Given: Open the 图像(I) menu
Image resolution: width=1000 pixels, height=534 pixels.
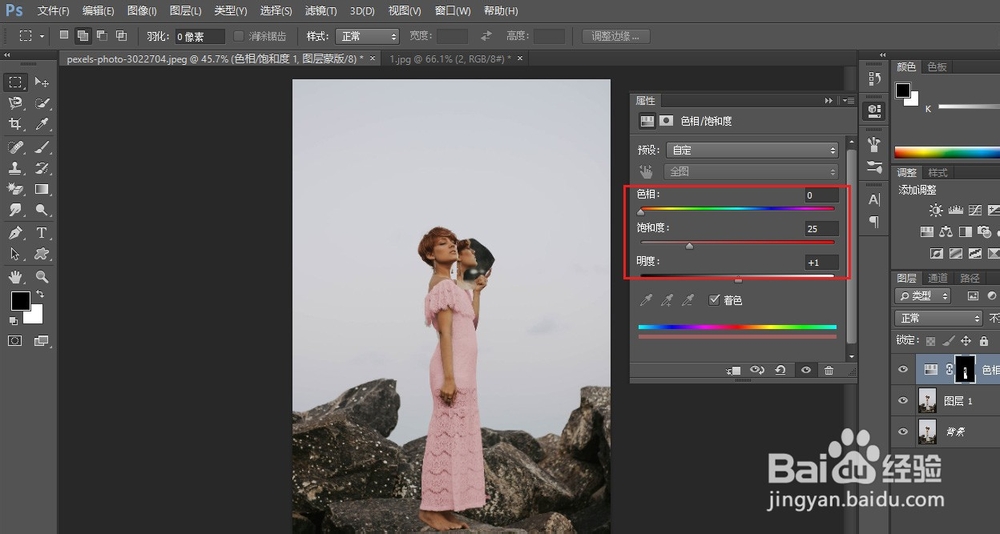Looking at the screenshot, I should pos(142,11).
